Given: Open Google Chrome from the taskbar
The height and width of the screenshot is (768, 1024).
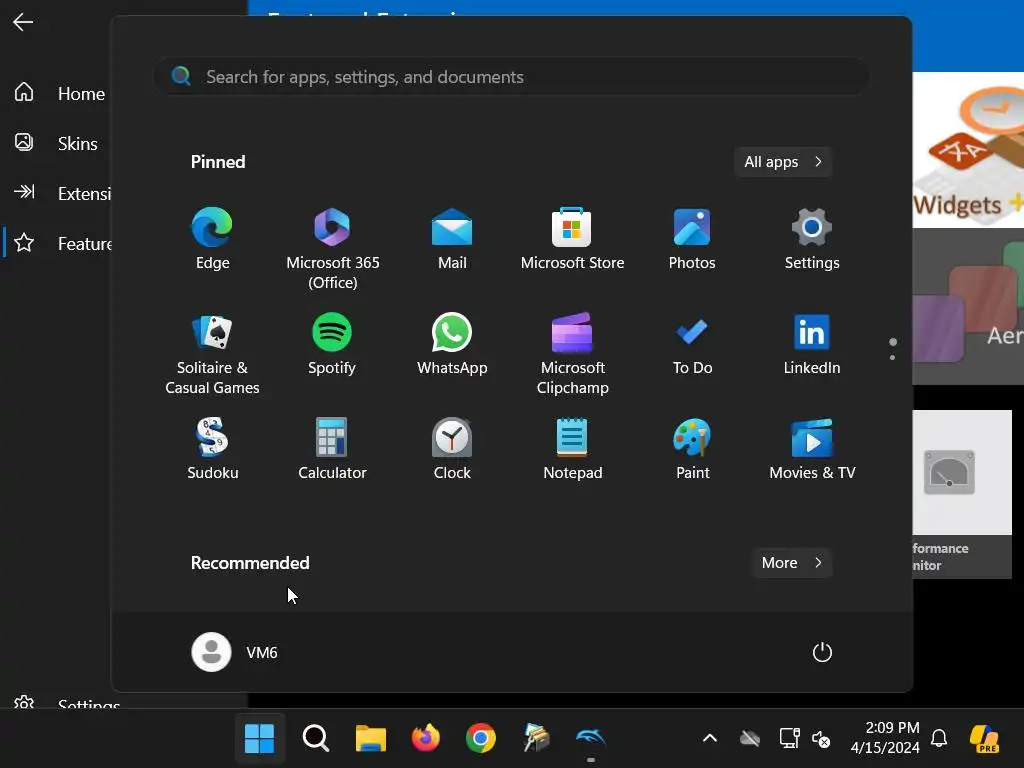Looking at the screenshot, I should 481,739.
